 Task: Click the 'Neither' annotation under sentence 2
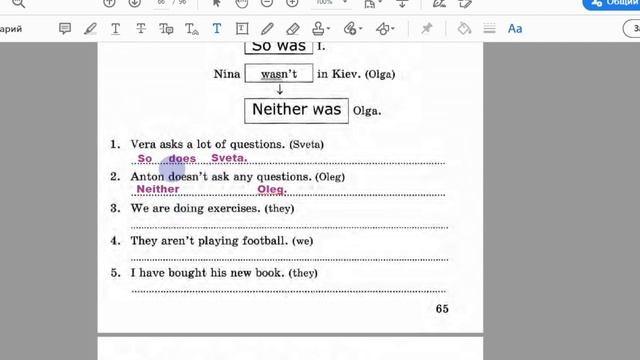coord(158,189)
